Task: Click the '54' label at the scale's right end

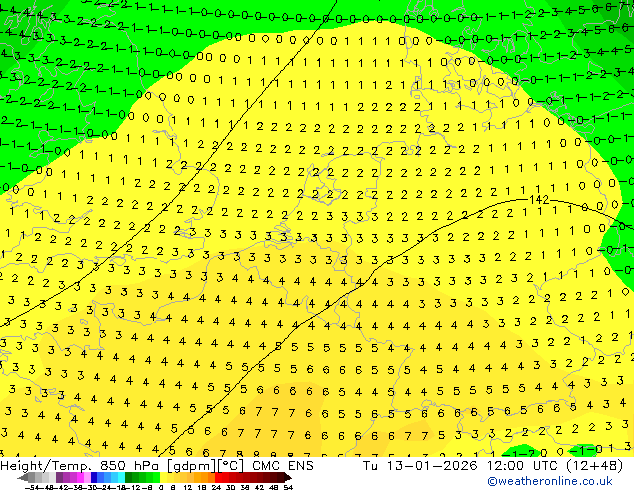Action: pyautogui.click(x=288, y=487)
